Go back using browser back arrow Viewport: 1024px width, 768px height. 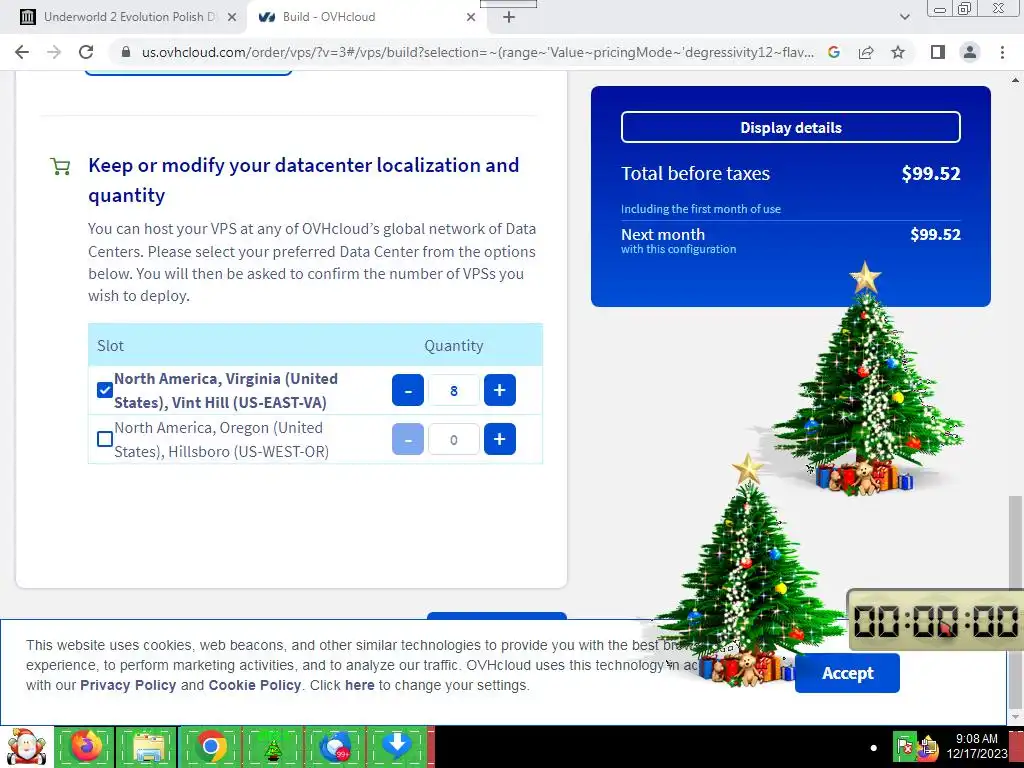tap(22, 52)
